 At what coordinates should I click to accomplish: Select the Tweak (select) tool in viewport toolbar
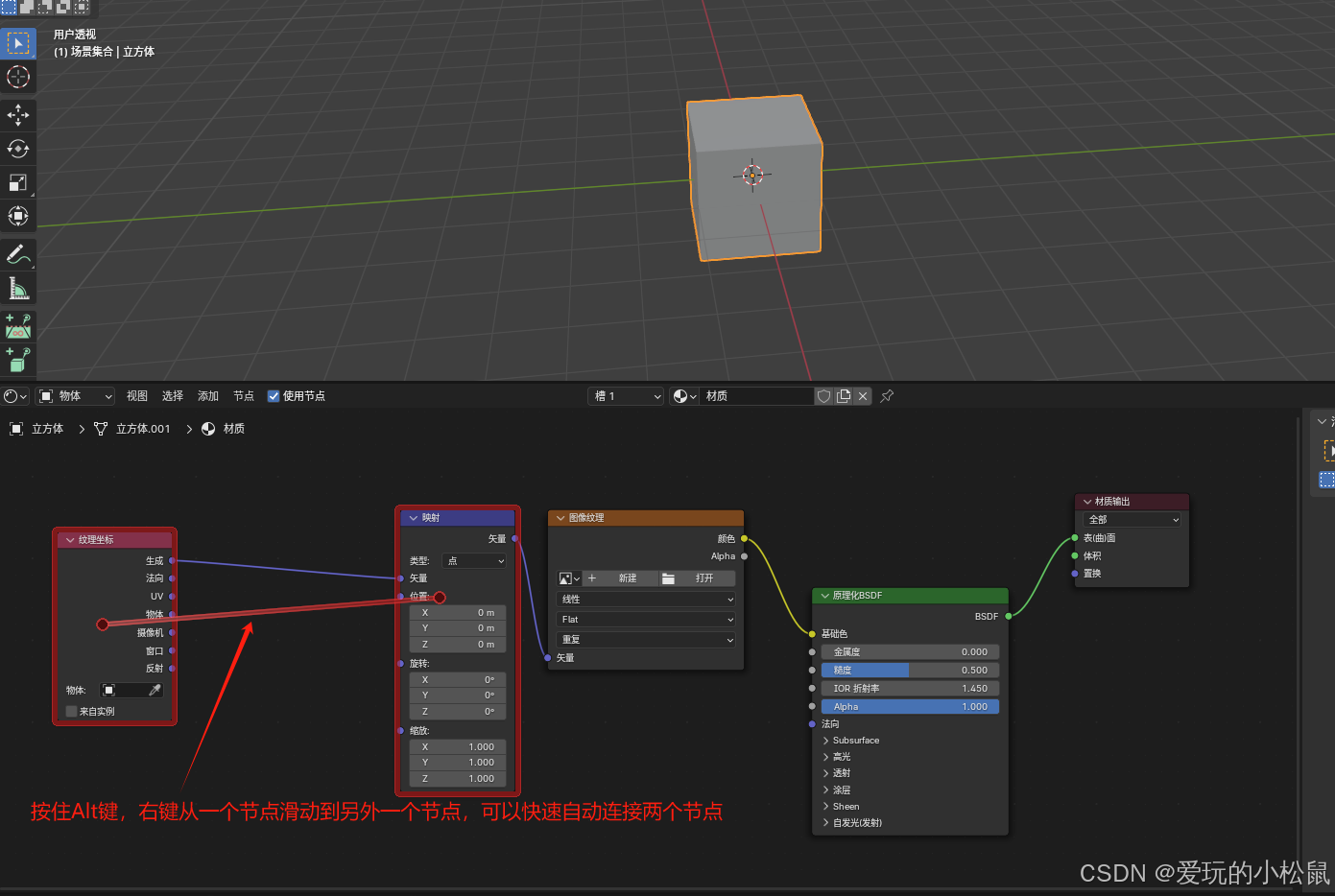click(x=18, y=43)
